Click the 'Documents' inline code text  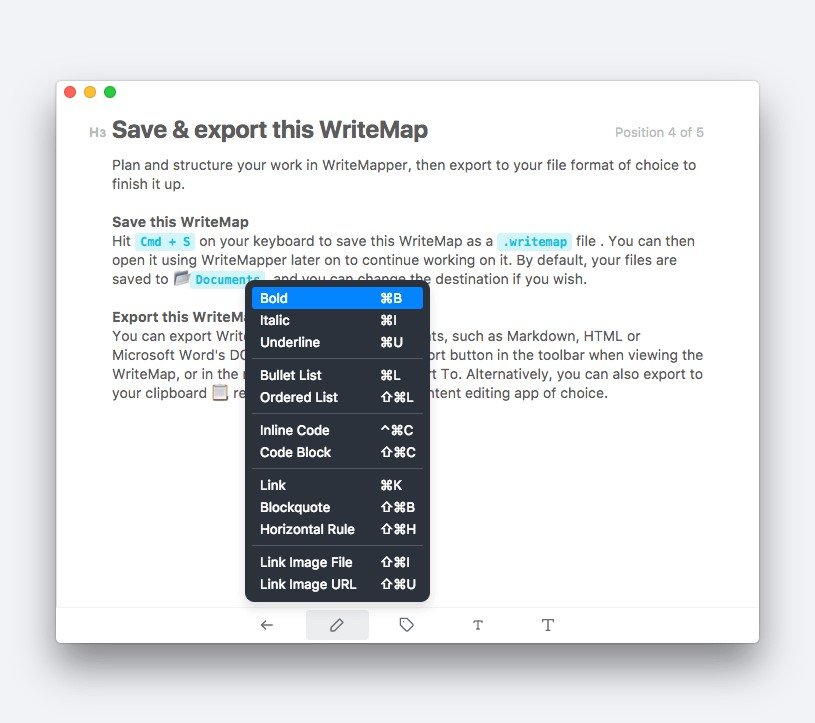tap(227, 279)
